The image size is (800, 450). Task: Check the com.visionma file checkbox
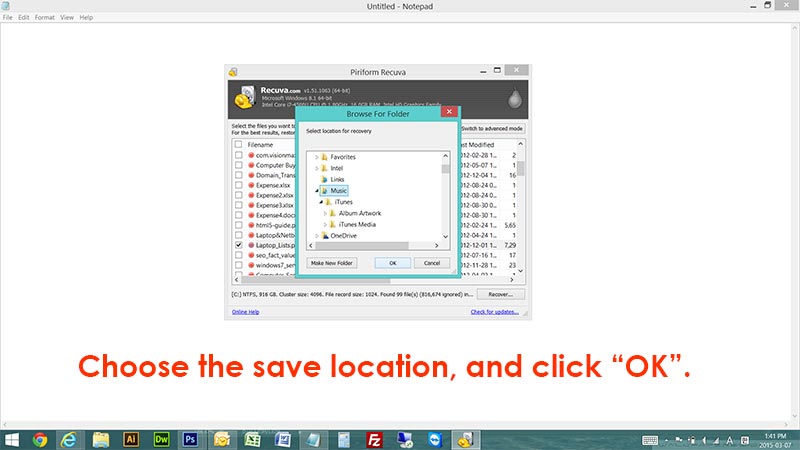click(238, 155)
